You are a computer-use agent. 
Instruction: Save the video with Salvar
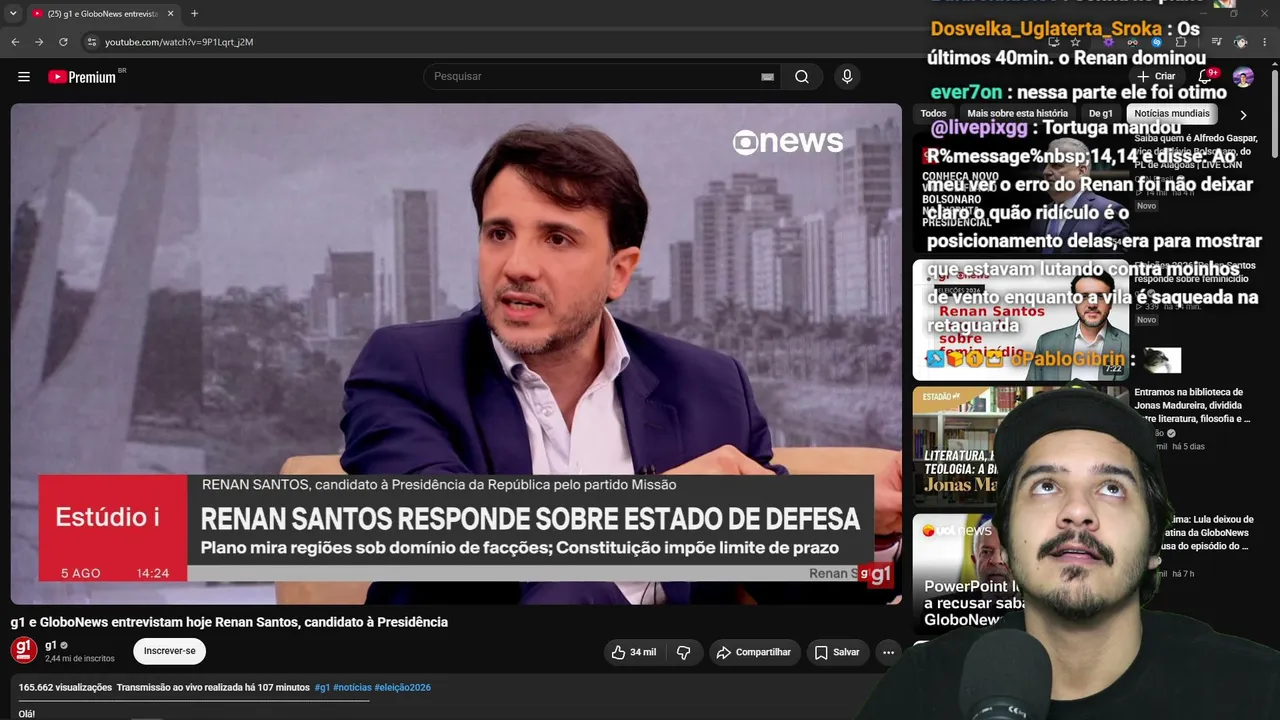[x=836, y=652]
